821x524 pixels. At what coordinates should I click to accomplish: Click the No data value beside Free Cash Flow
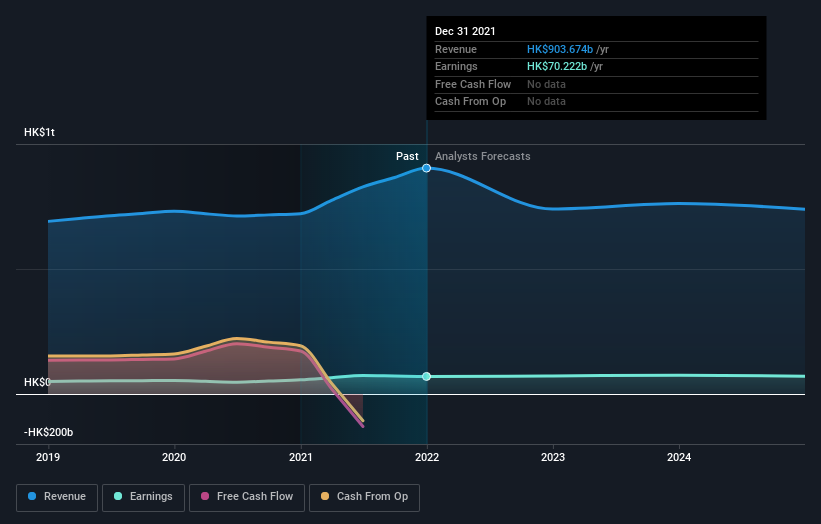tap(546, 84)
